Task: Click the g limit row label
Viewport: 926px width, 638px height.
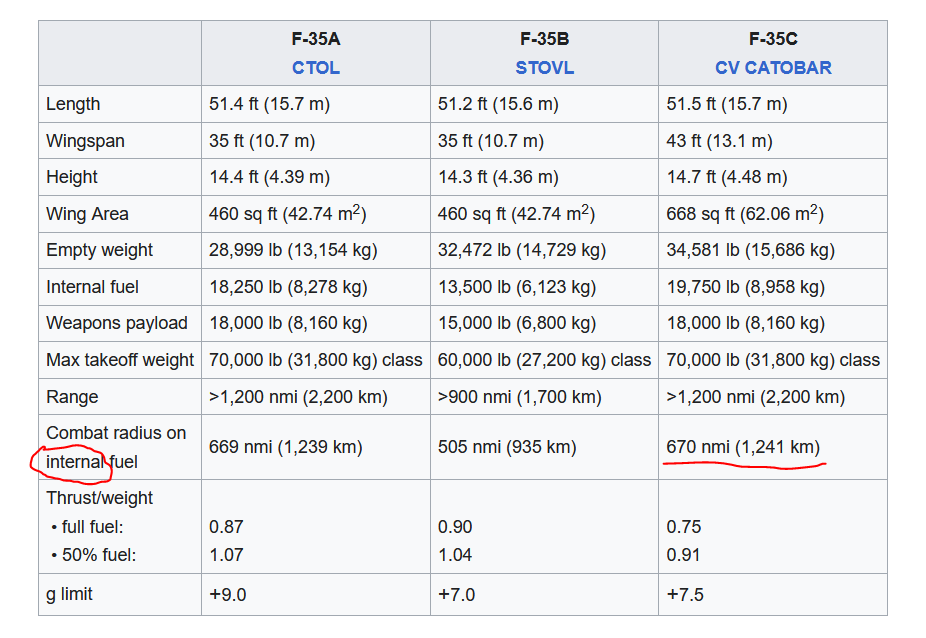Action: click(x=69, y=594)
